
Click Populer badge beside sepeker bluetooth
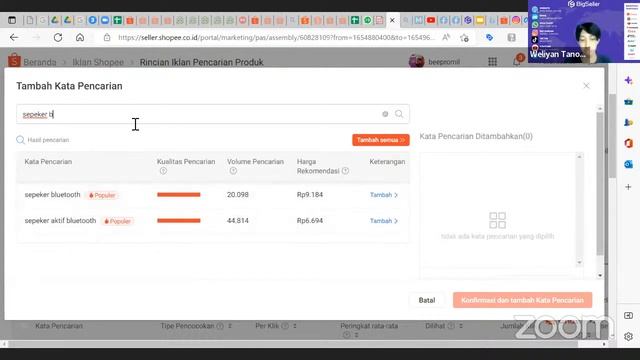pos(102,195)
